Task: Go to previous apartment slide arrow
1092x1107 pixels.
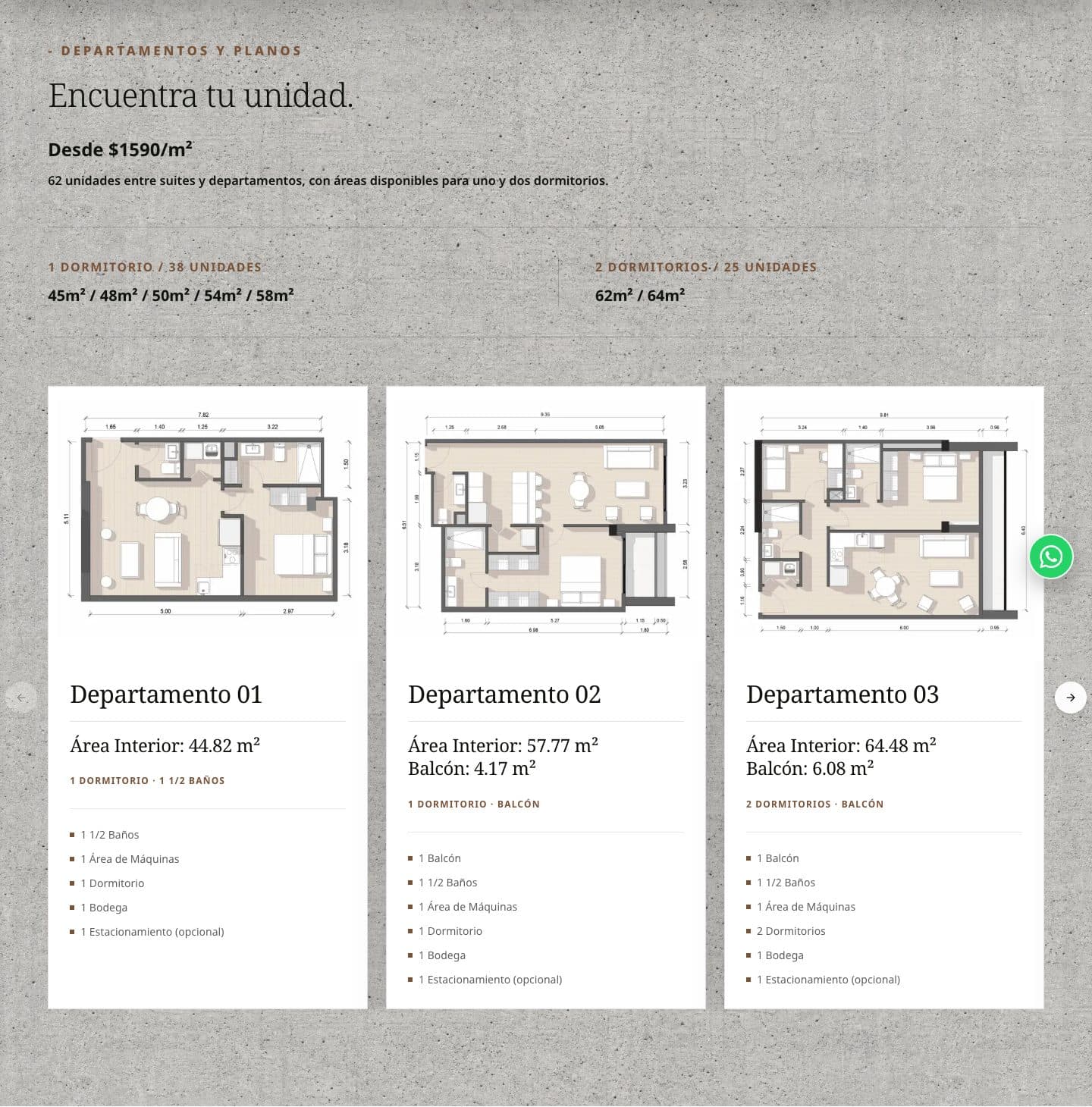Action: coord(21,698)
